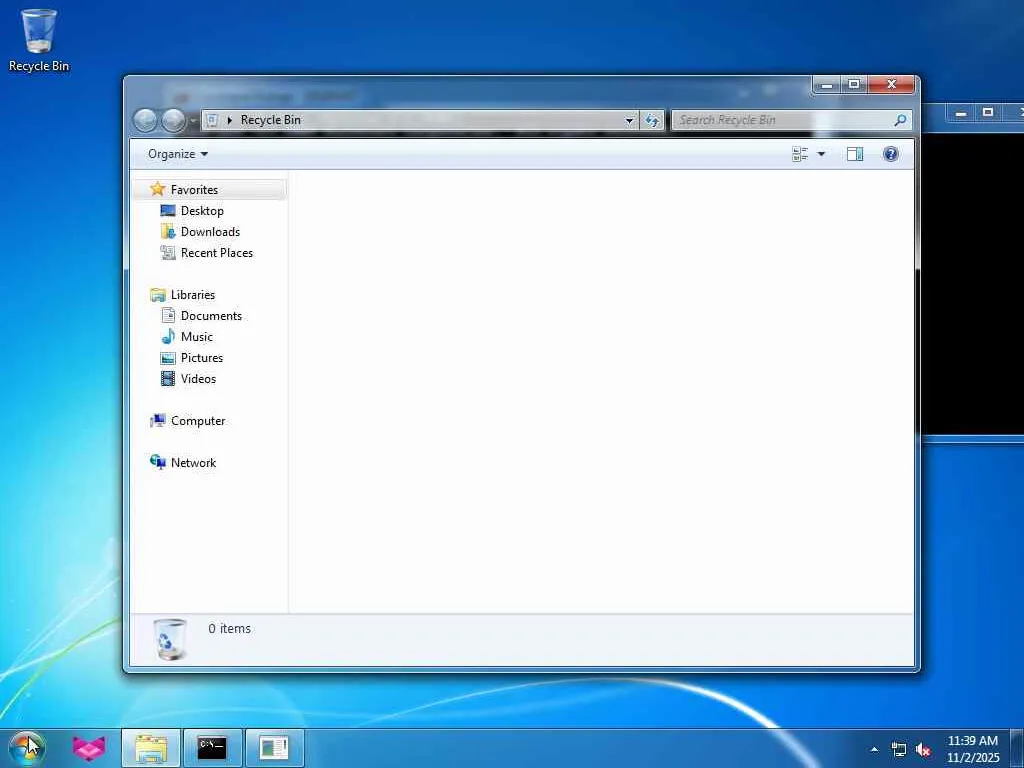Go forward using the Forward arrow button
The width and height of the screenshot is (1024, 768).
173,120
